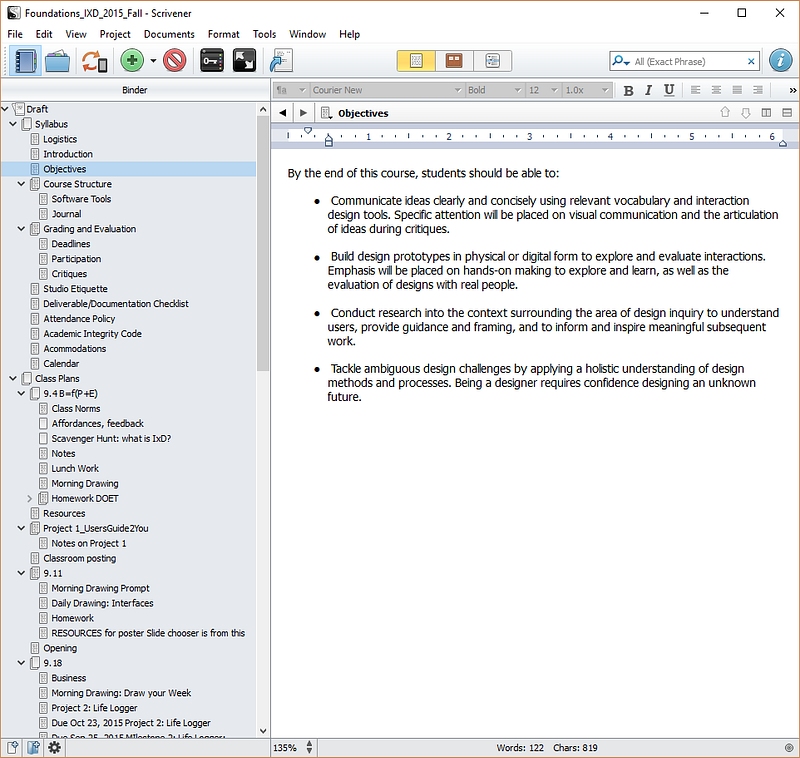This screenshot has width=800, height=758.
Task: Select Introduction in the binder
Action: click(x=68, y=154)
